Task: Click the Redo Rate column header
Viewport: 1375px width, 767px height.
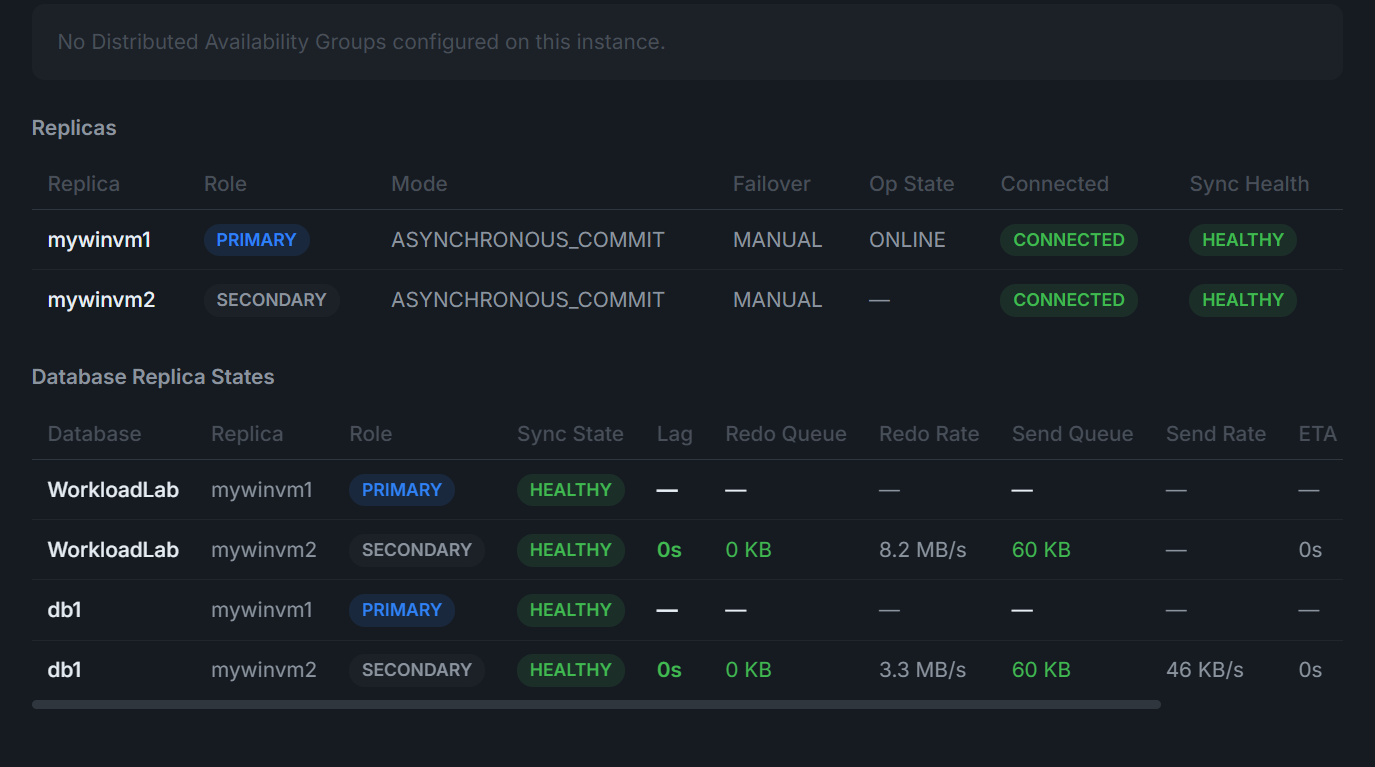Action: [x=929, y=434]
